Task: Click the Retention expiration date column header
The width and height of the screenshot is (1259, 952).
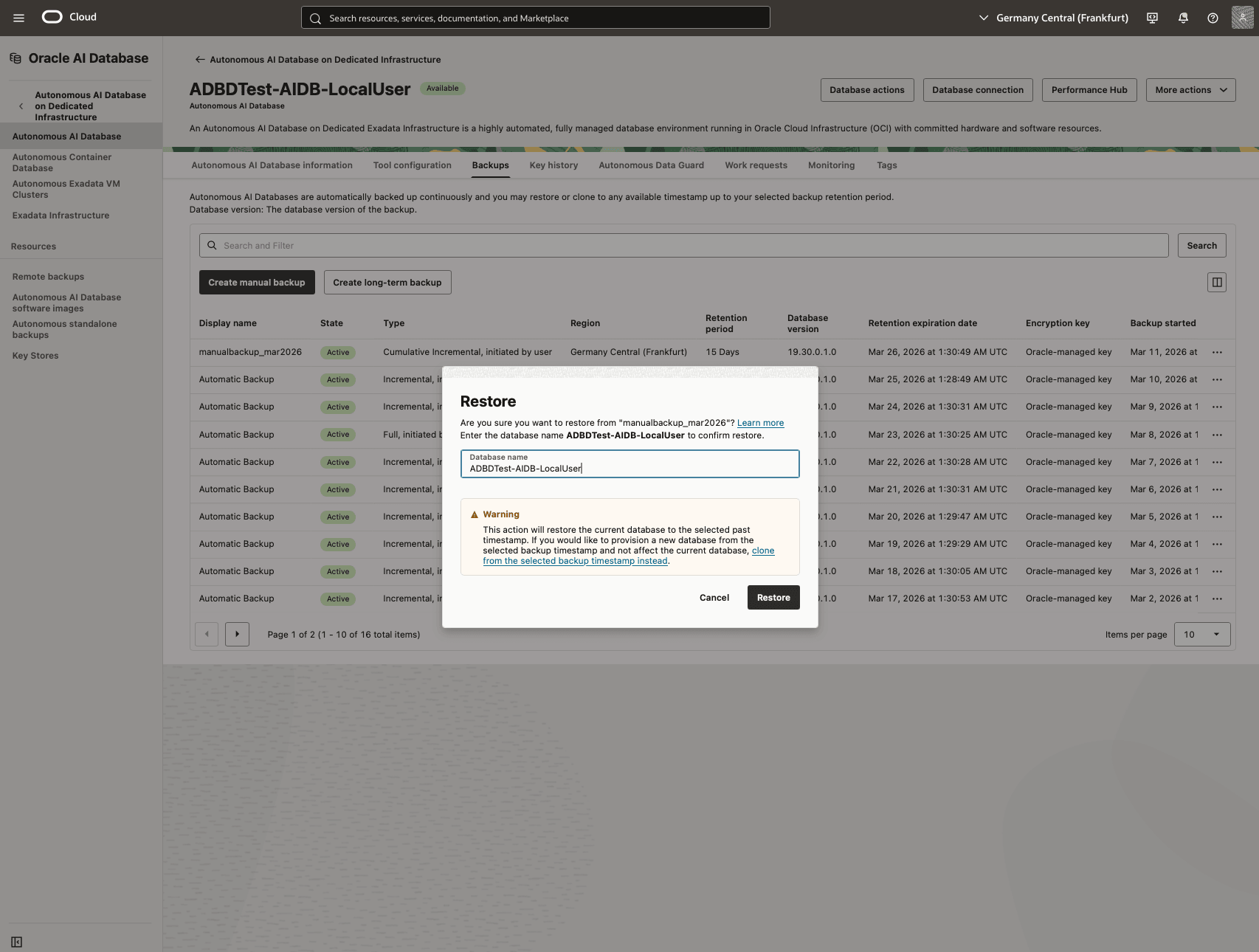Action: point(922,323)
